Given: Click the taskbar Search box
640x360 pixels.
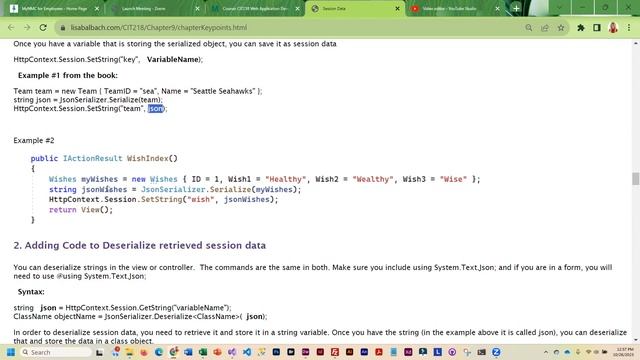Looking at the screenshot, I should [56, 352].
